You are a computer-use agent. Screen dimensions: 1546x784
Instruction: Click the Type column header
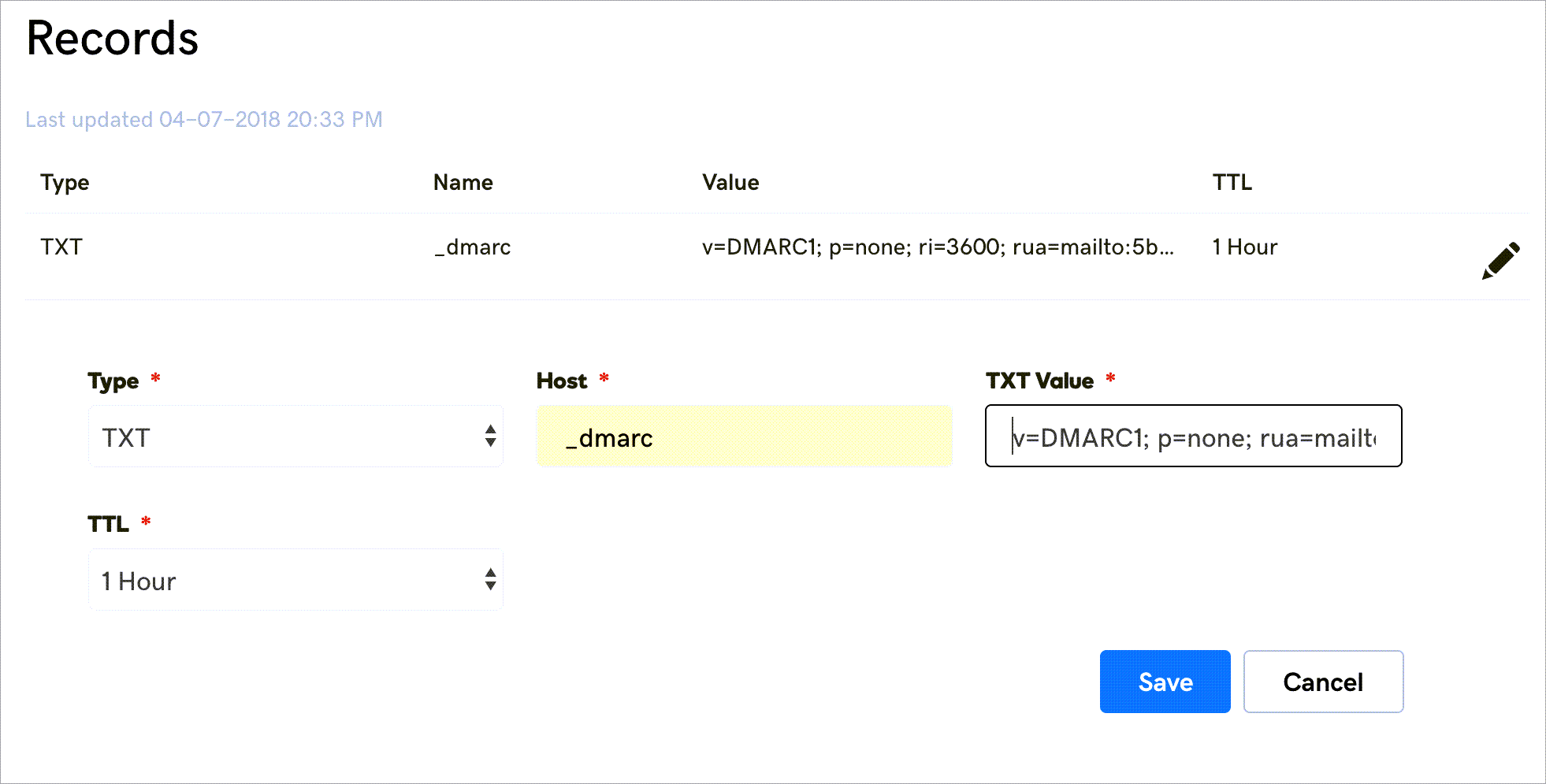[65, 183]
